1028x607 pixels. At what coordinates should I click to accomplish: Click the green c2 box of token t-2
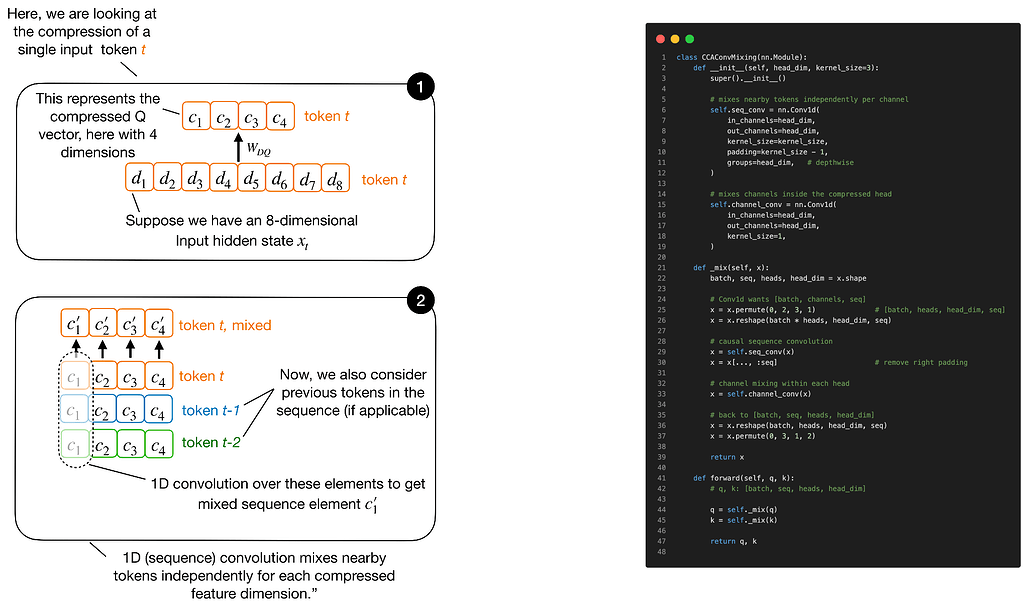(103, 444)
